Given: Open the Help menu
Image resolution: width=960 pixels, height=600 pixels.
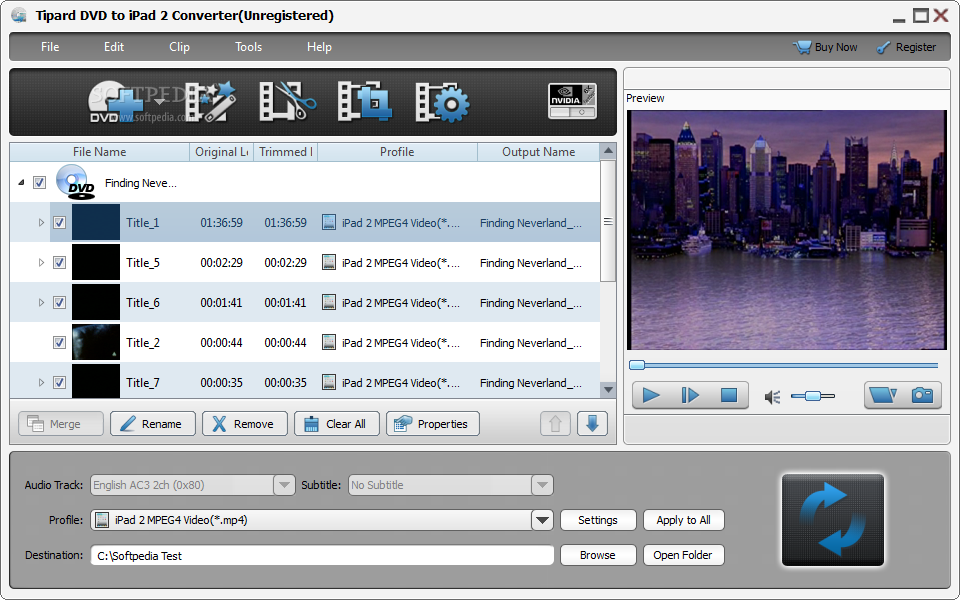Looking at the screenshot, I should point(320,47).
